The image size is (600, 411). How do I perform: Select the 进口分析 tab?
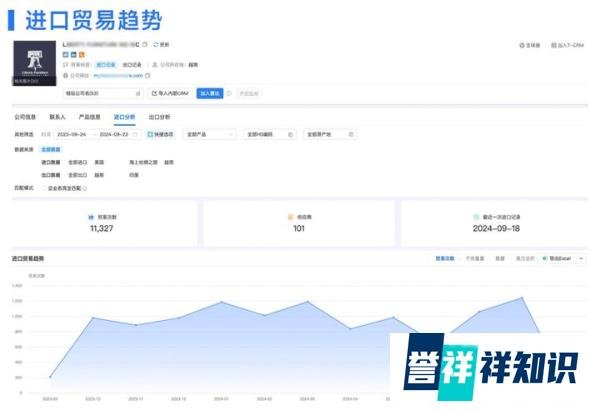coord(124,117)
